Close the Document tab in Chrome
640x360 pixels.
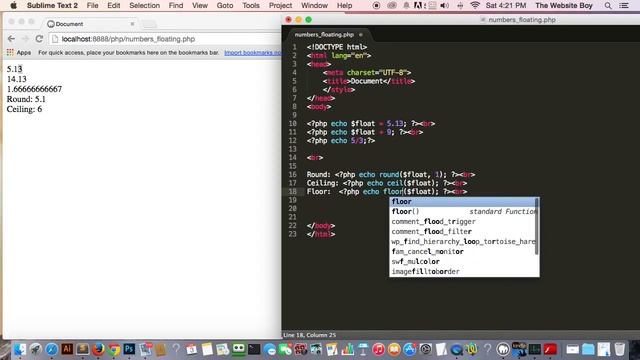click(132, 24)
